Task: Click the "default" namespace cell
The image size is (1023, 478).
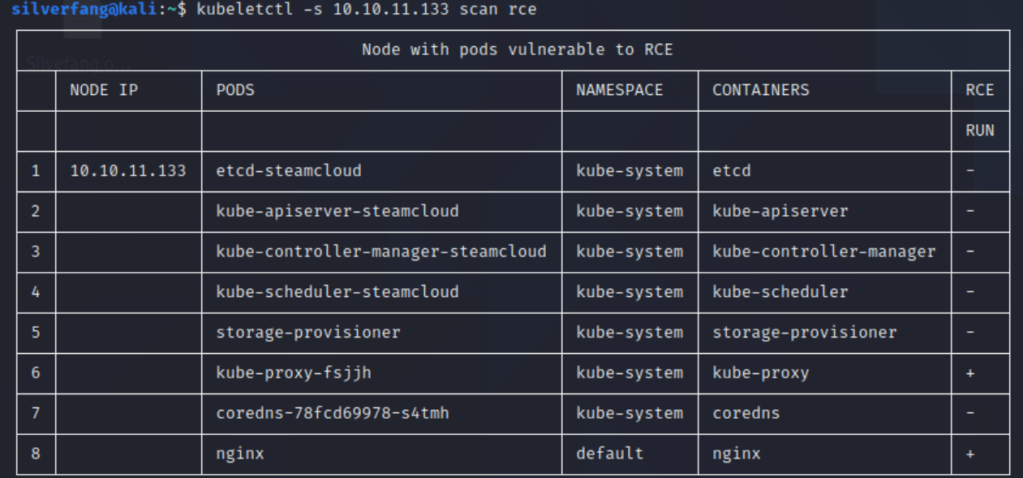Action: 609,454
